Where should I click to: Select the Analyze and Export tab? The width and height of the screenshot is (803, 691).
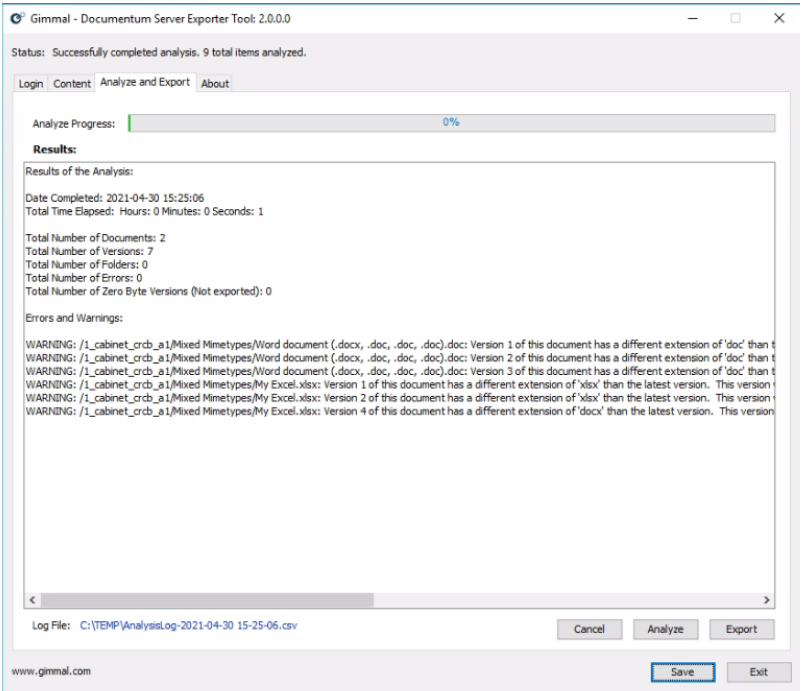coord(145,82)
